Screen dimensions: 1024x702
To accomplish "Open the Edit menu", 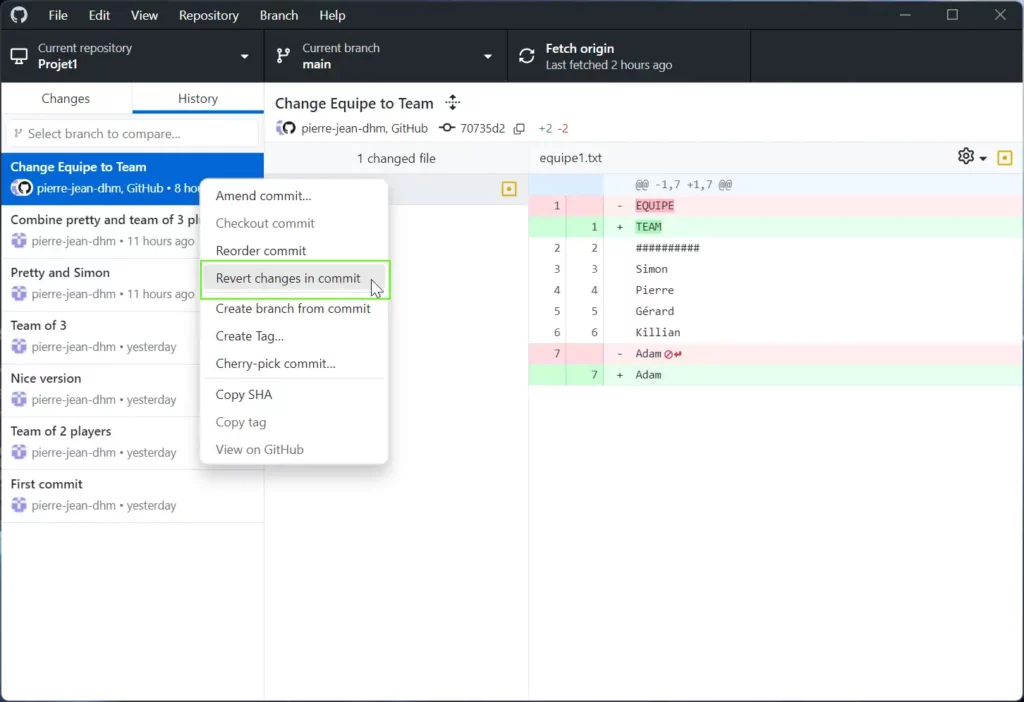I will click(99, 15).
